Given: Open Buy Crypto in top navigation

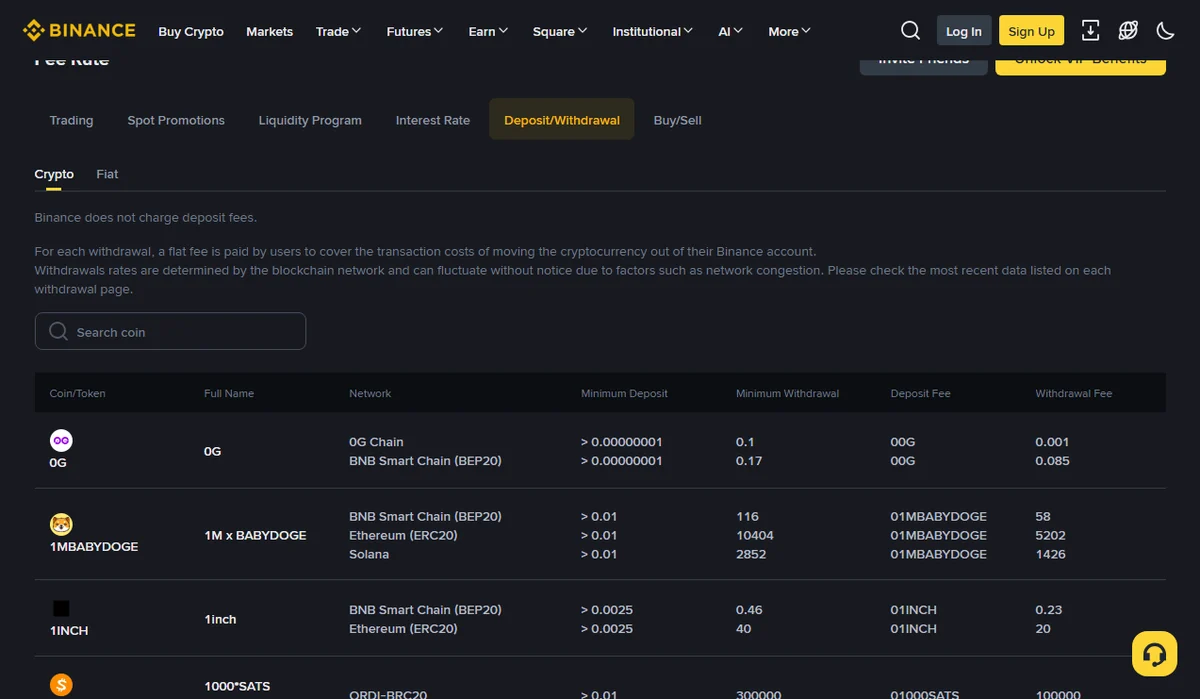Looking at the screenshot, I should click(191, 31).
